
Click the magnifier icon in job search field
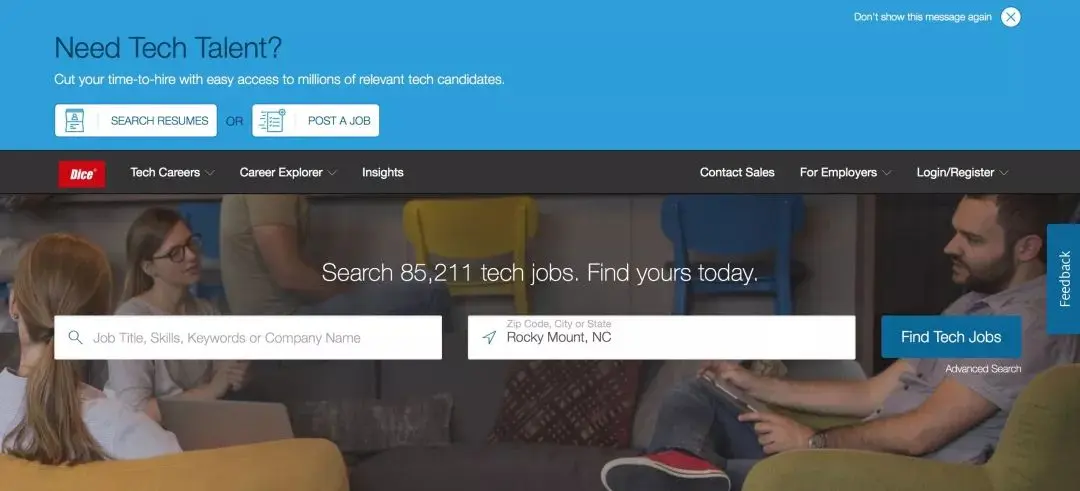pyautogui.click(x=75, y=337)
